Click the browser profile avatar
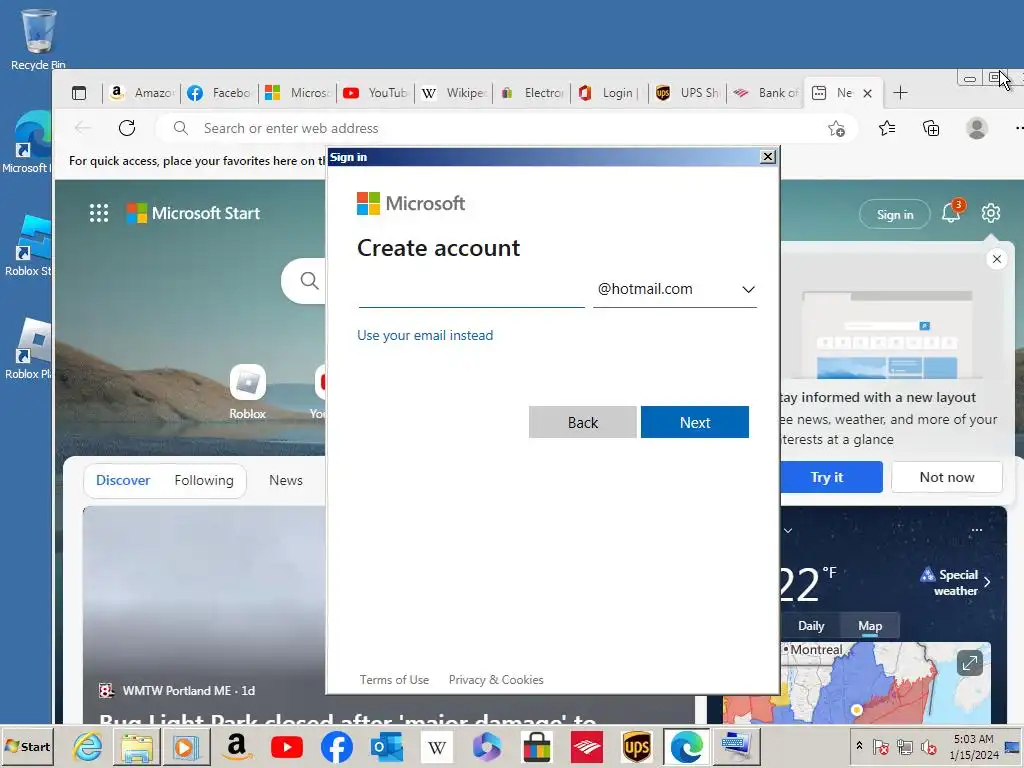 (x=977, y=128)
